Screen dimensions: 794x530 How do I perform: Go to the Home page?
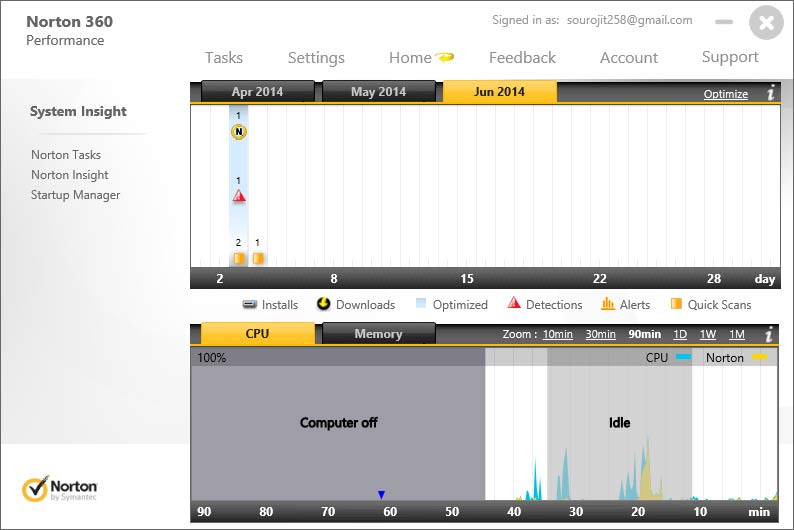[410, 58]
